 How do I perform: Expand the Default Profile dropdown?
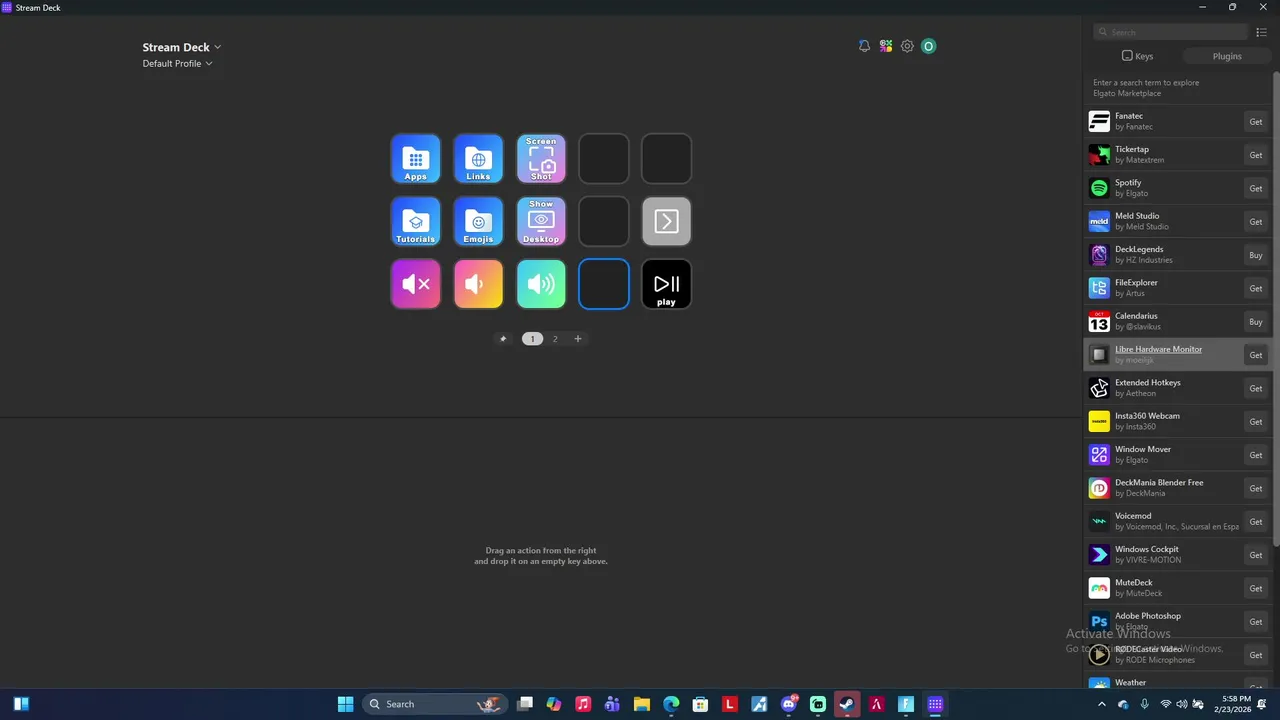(178, 64)
